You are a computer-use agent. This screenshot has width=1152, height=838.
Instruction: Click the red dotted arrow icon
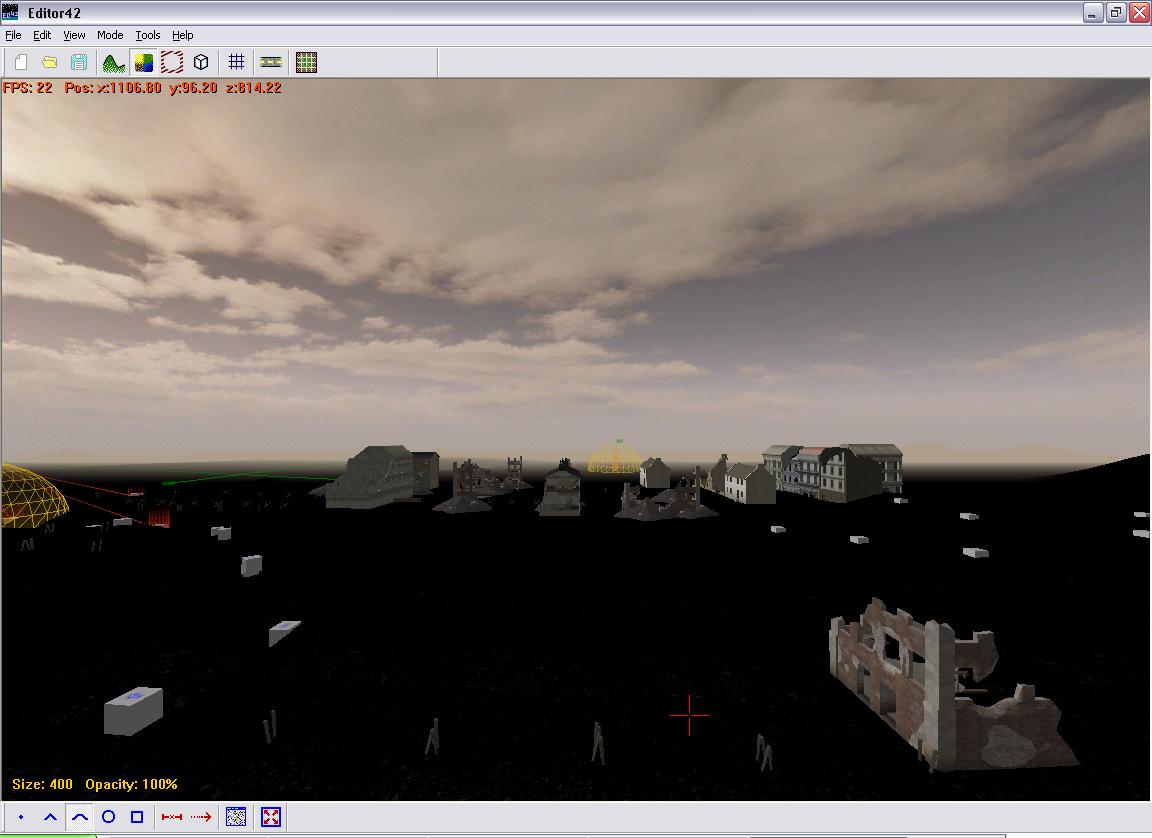[201, 817]
